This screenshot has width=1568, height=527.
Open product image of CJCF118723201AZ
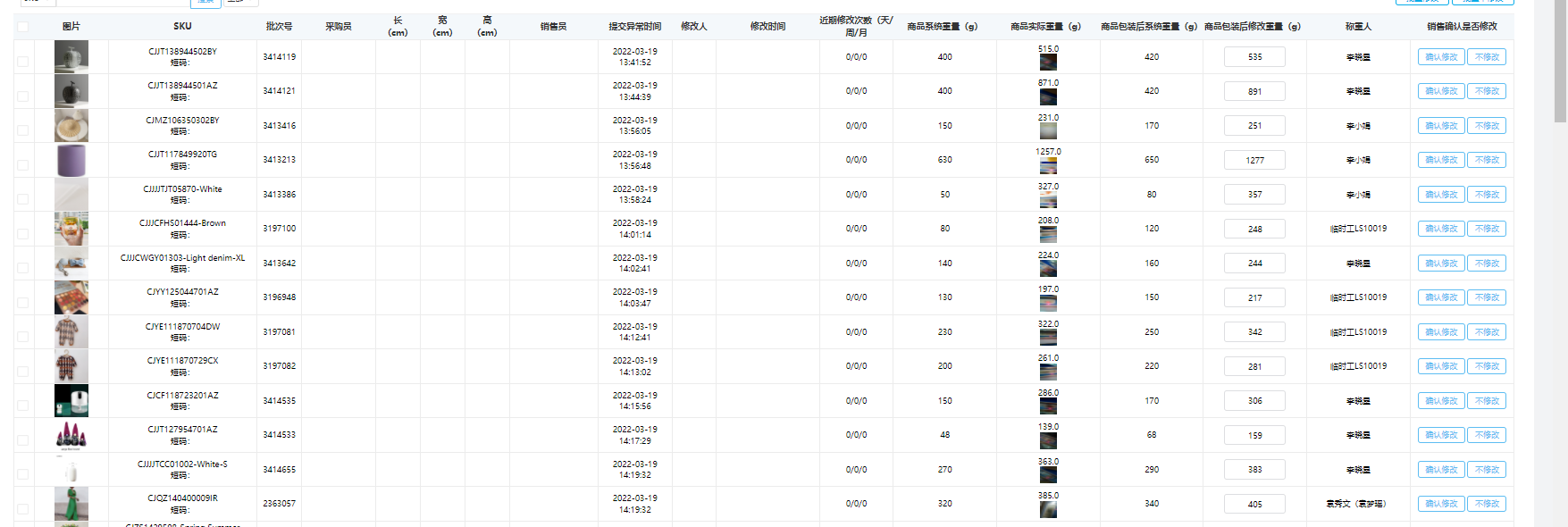71,400
